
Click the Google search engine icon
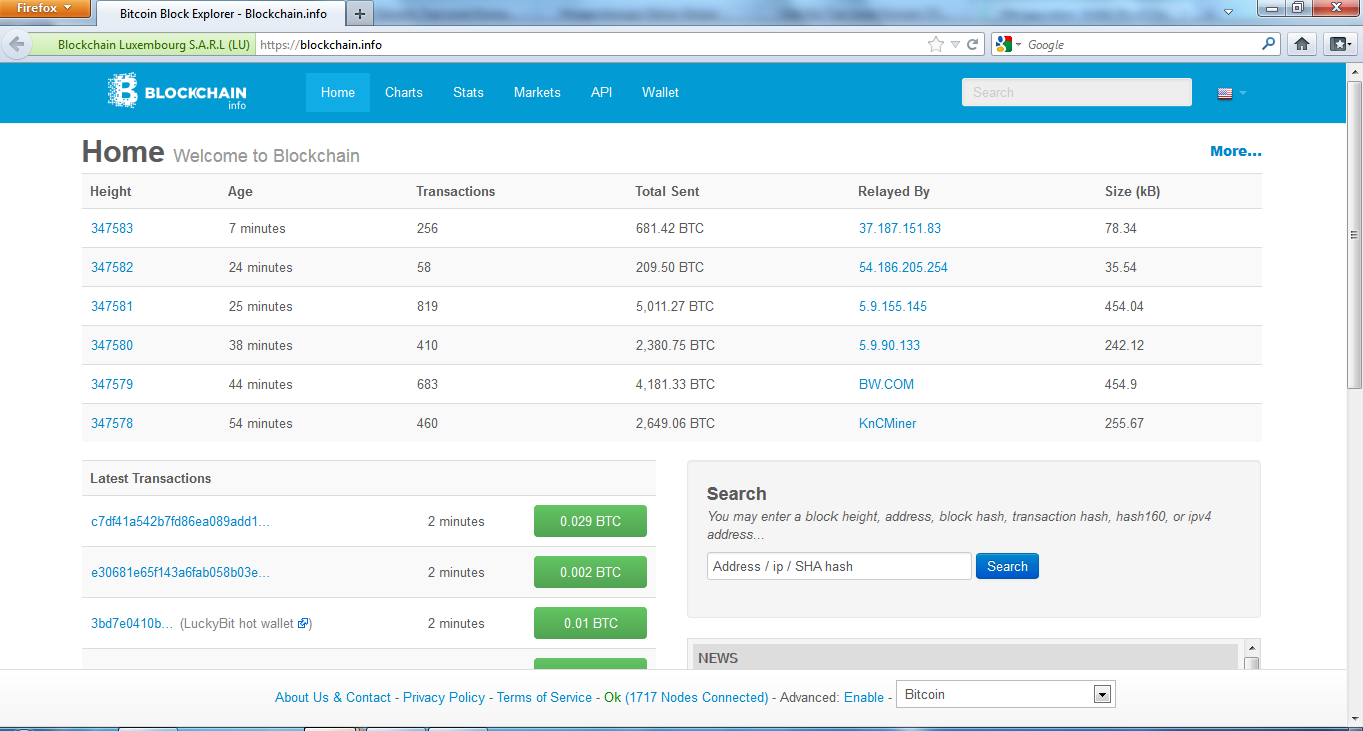(x=1004, y=44)
